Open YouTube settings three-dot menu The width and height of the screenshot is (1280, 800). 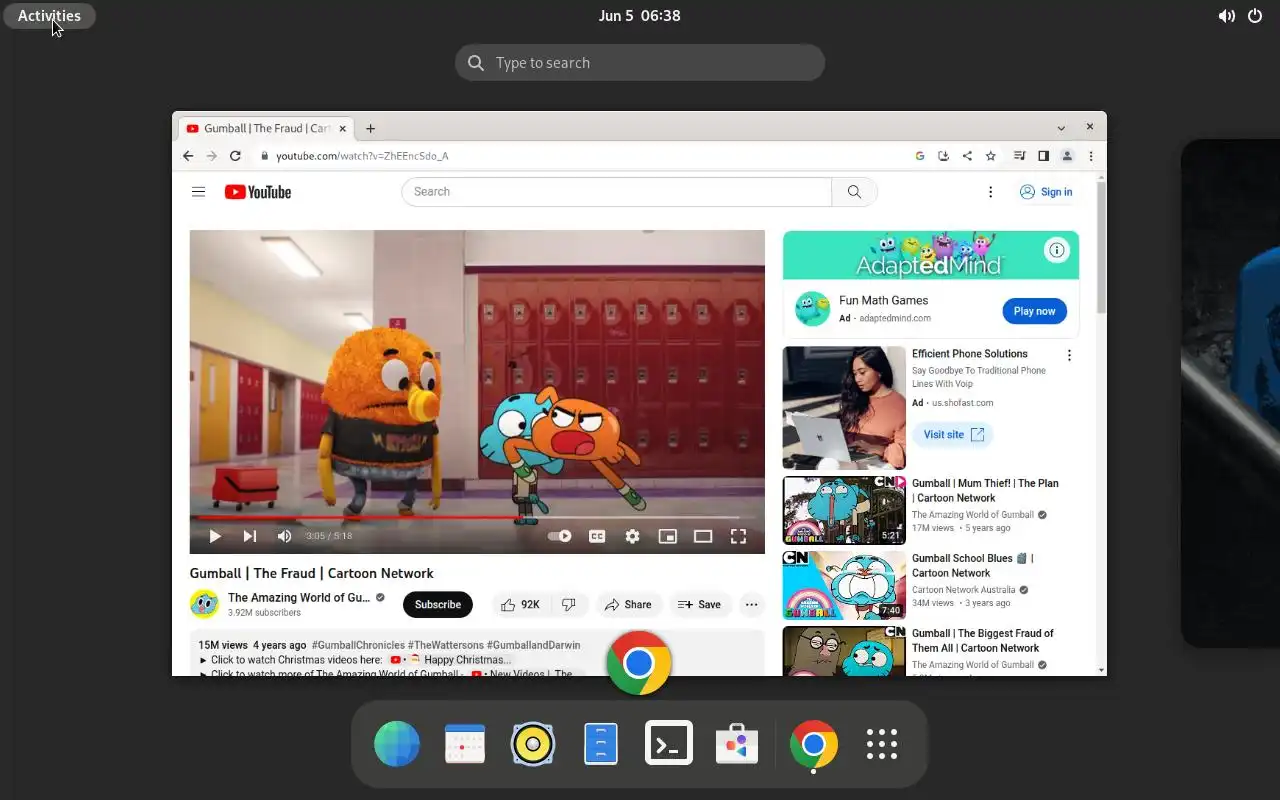coord(991,192)
